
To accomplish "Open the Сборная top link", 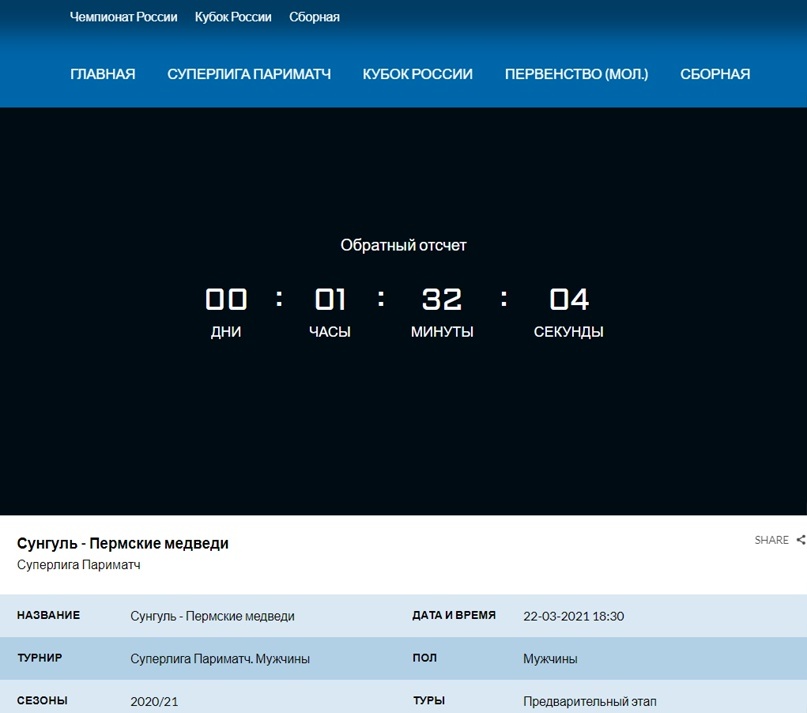I will tap(314, 17).
